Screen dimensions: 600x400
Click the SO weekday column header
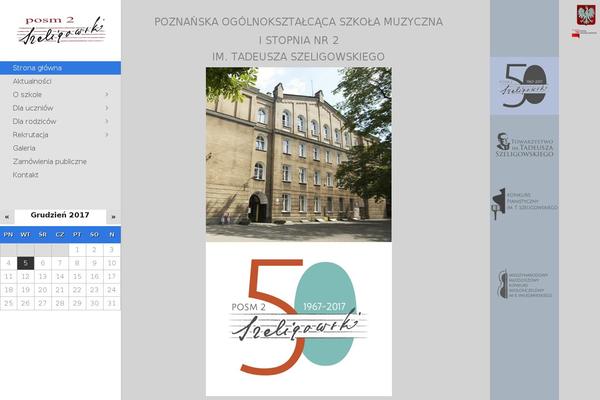[x=95, y=235]
